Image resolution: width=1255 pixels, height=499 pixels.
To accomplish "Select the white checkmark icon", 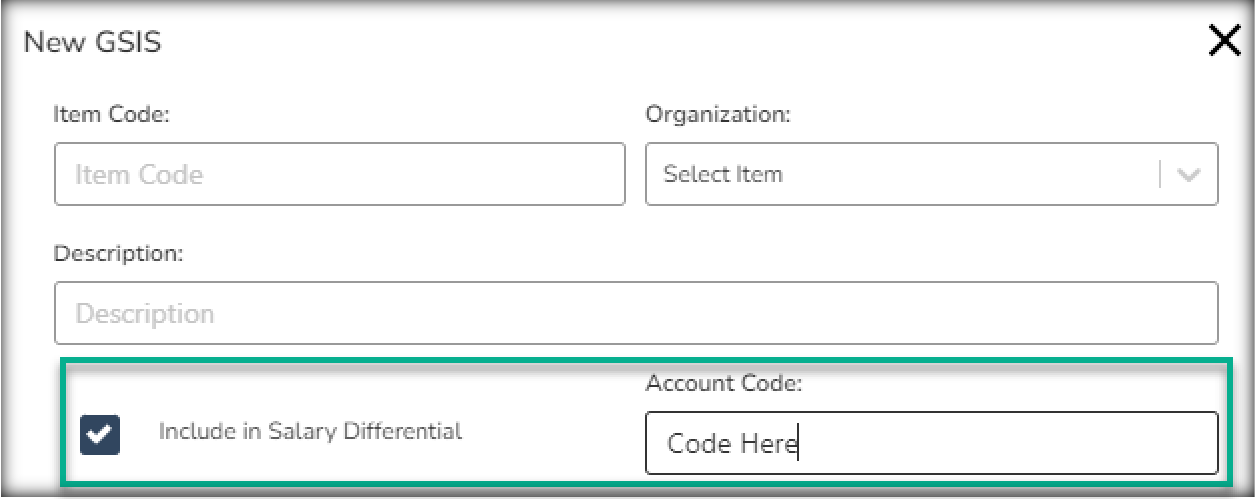I will 100,434.
